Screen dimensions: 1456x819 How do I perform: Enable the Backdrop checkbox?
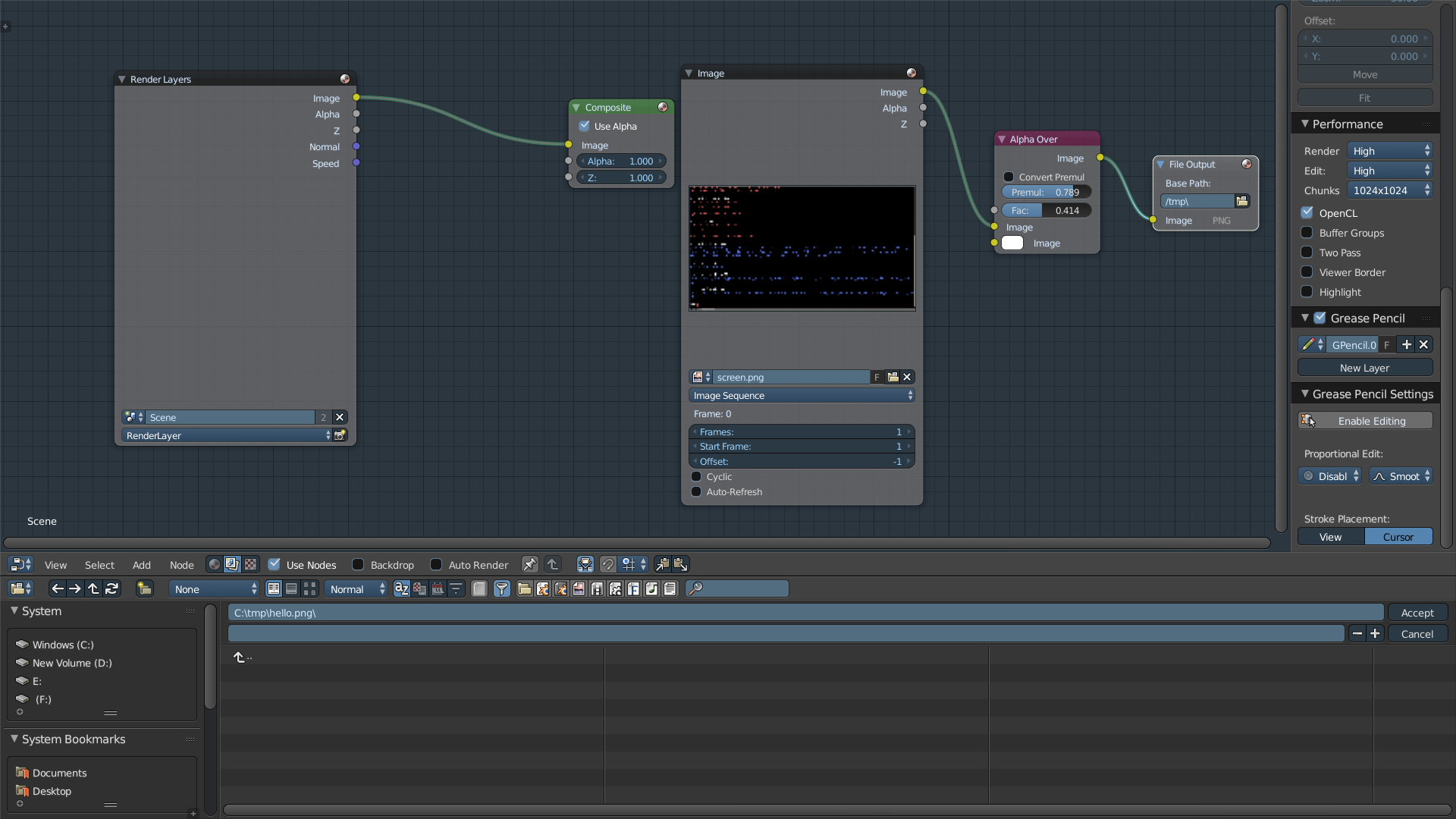point(358,564)
